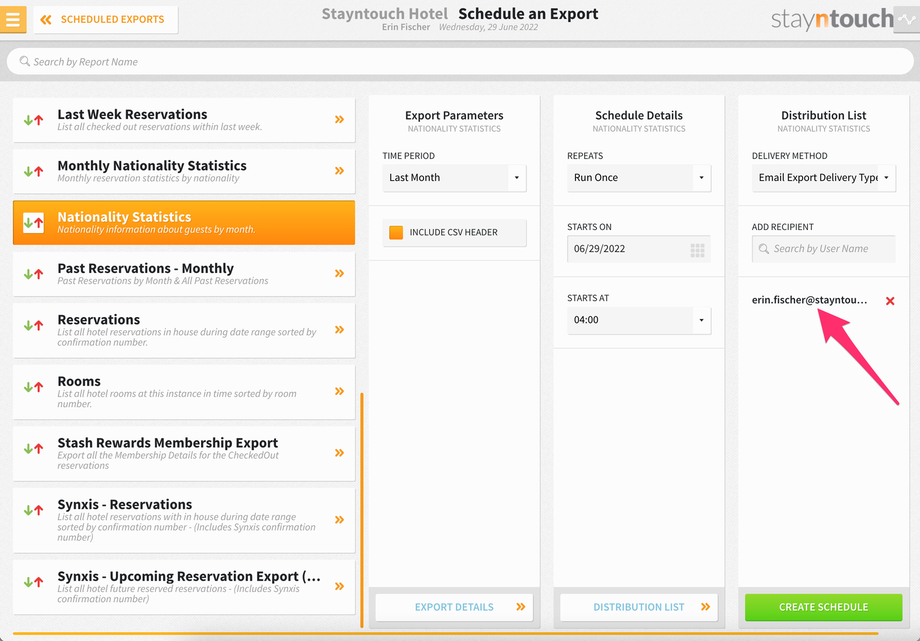Open the Starts At time dropdown 04:00
This screenshot has height=641, width=920.
tap(638, 320)
